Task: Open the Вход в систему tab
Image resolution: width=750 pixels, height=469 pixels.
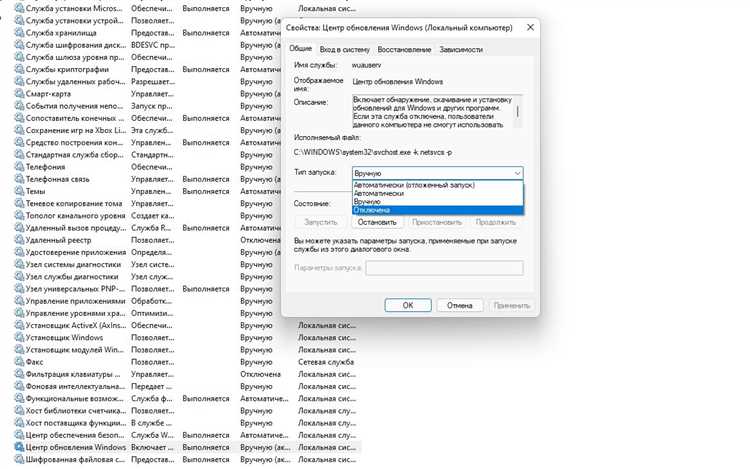Action: [x=344, y=50]
